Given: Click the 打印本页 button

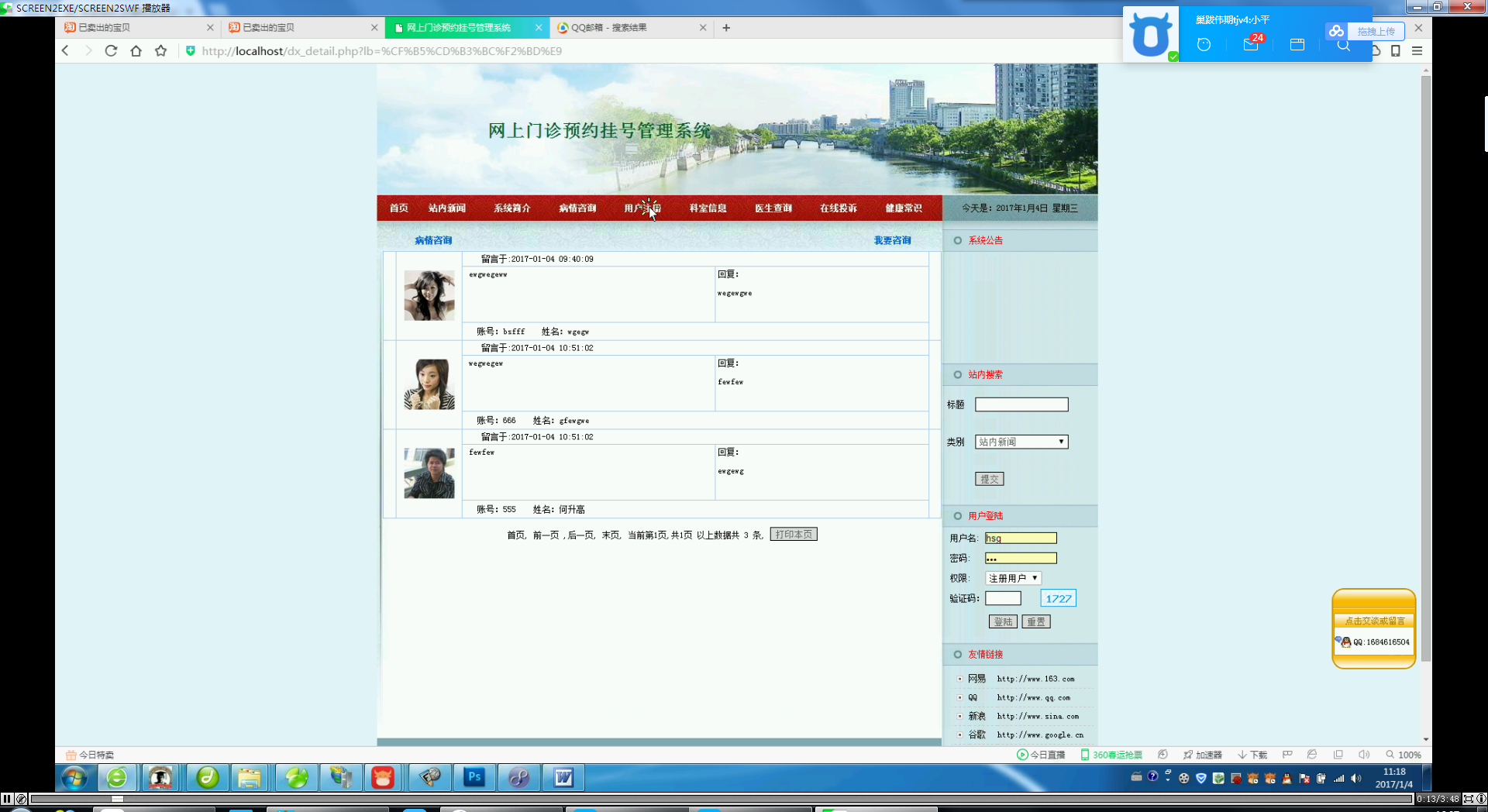Looking at the screenshot, I should click(x=794, y=535).
